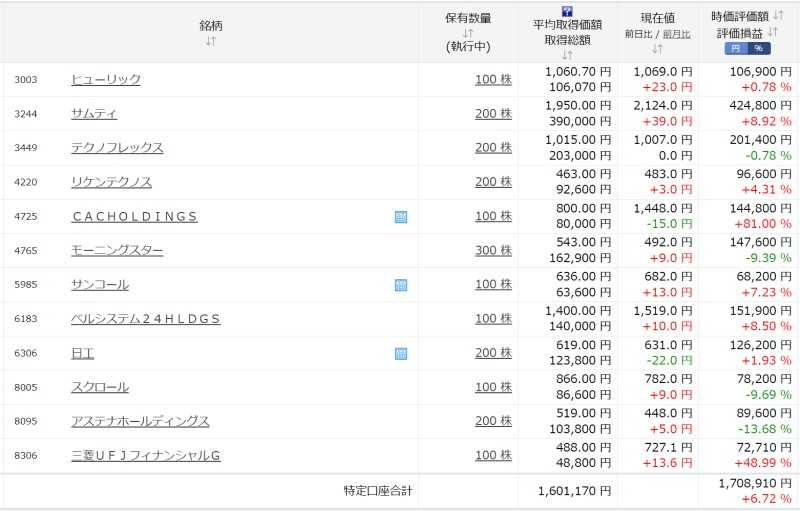The height and width of the screenshot is (511, 800).
Task: Sort by 時価評価額 arrow icon
Action: click(x=778, y=16)
